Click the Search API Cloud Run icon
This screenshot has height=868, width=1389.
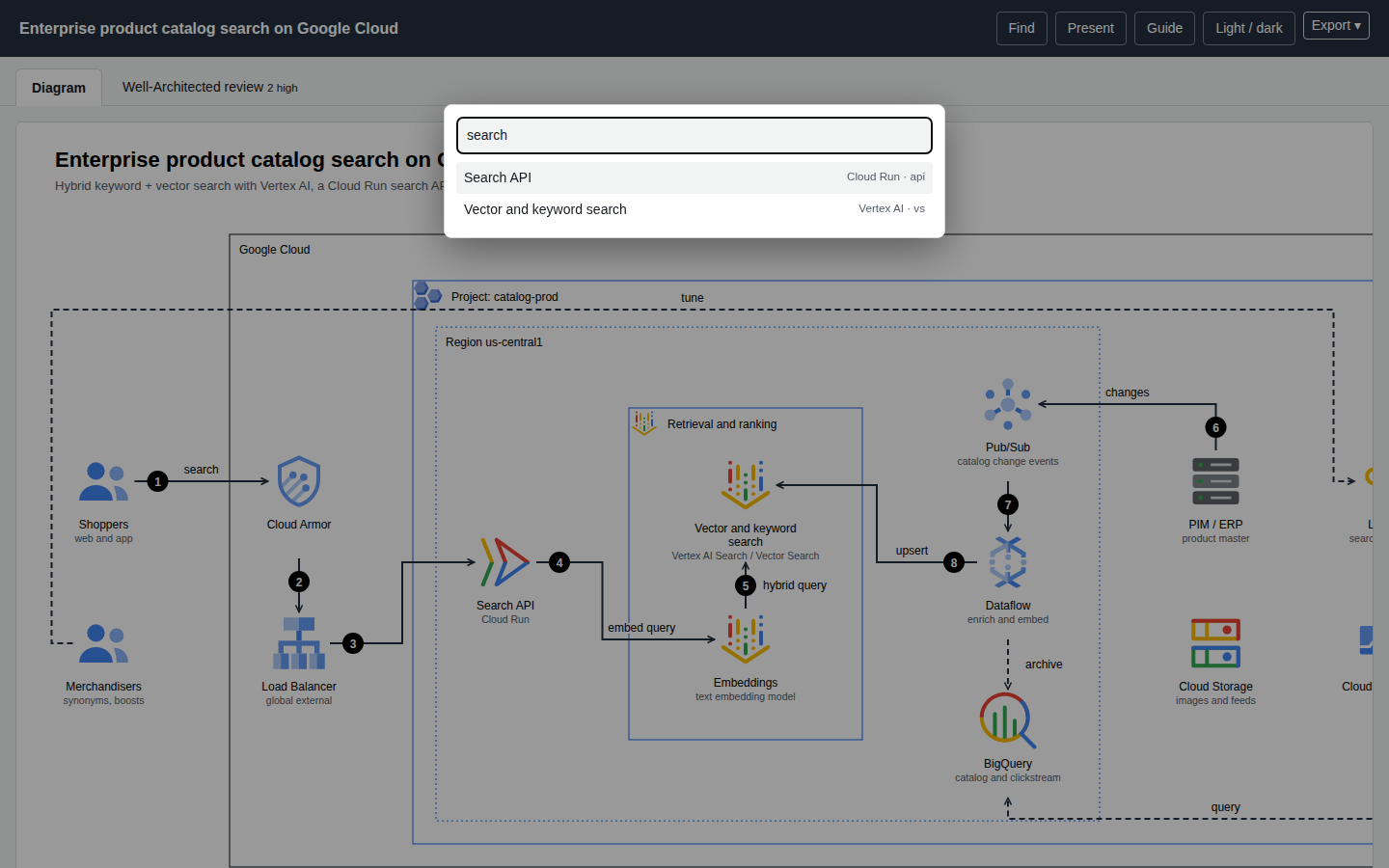tap(505, 562)
